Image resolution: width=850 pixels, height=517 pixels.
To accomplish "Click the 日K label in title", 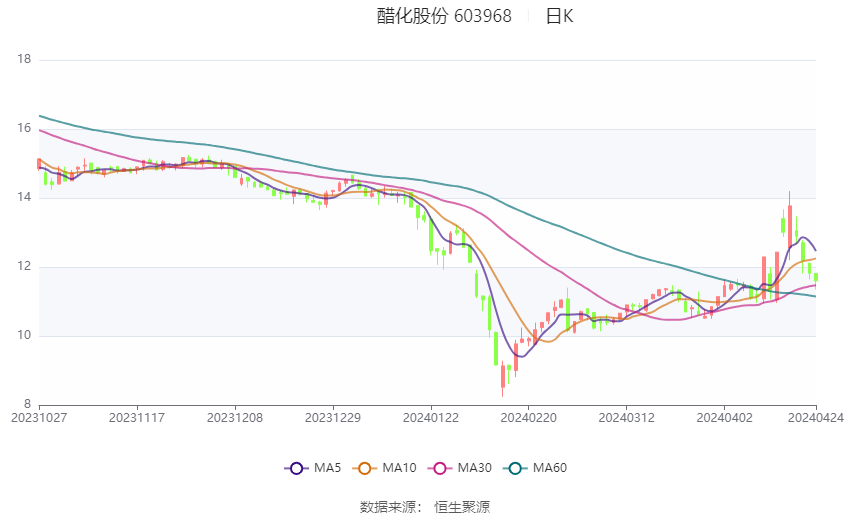I will coord(559,16).
